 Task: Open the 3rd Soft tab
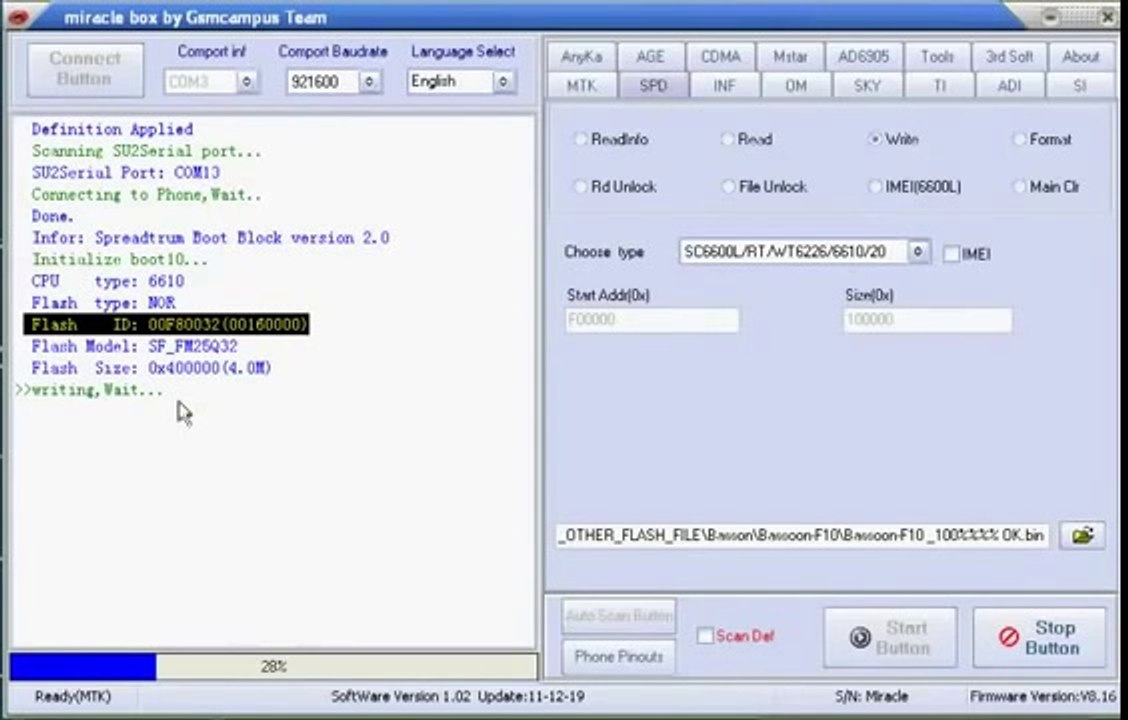point(1009,57)
